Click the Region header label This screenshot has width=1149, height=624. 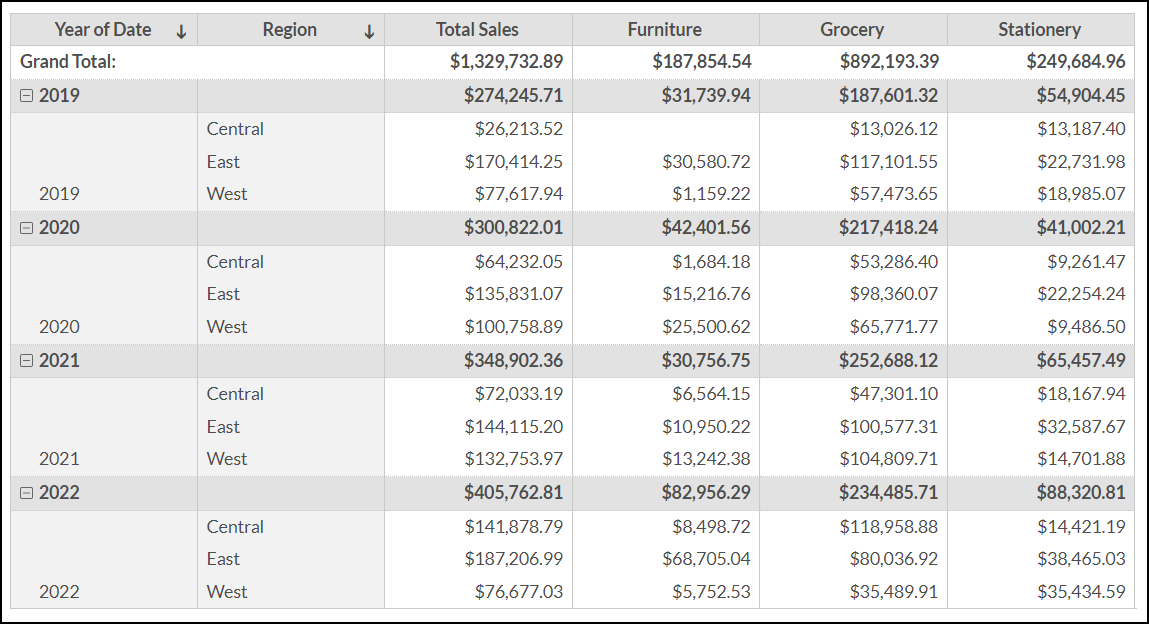[290, 30]
